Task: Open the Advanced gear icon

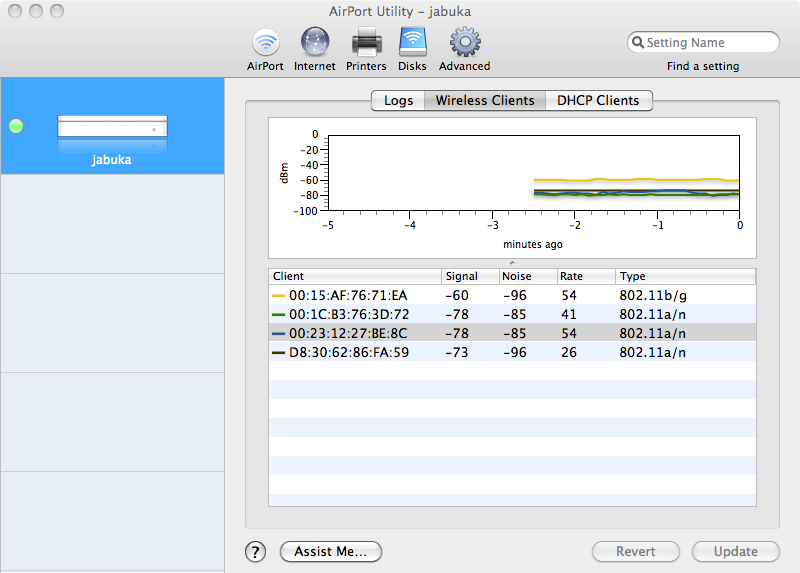Action: 464,42
